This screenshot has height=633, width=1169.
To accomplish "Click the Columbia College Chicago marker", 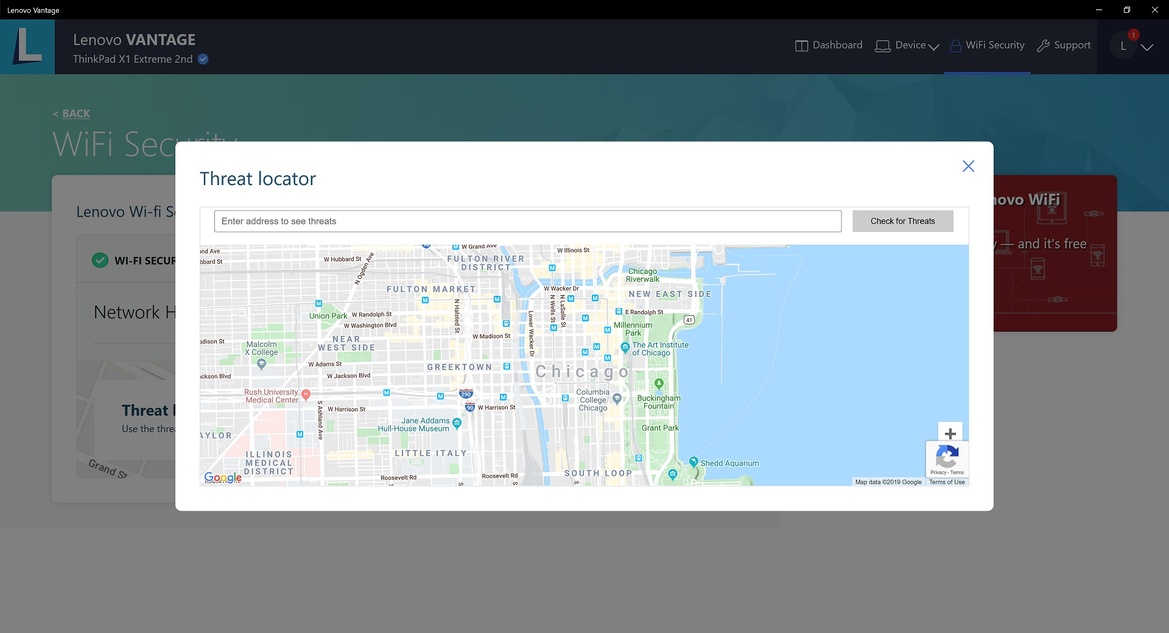I will coord(617,399).
